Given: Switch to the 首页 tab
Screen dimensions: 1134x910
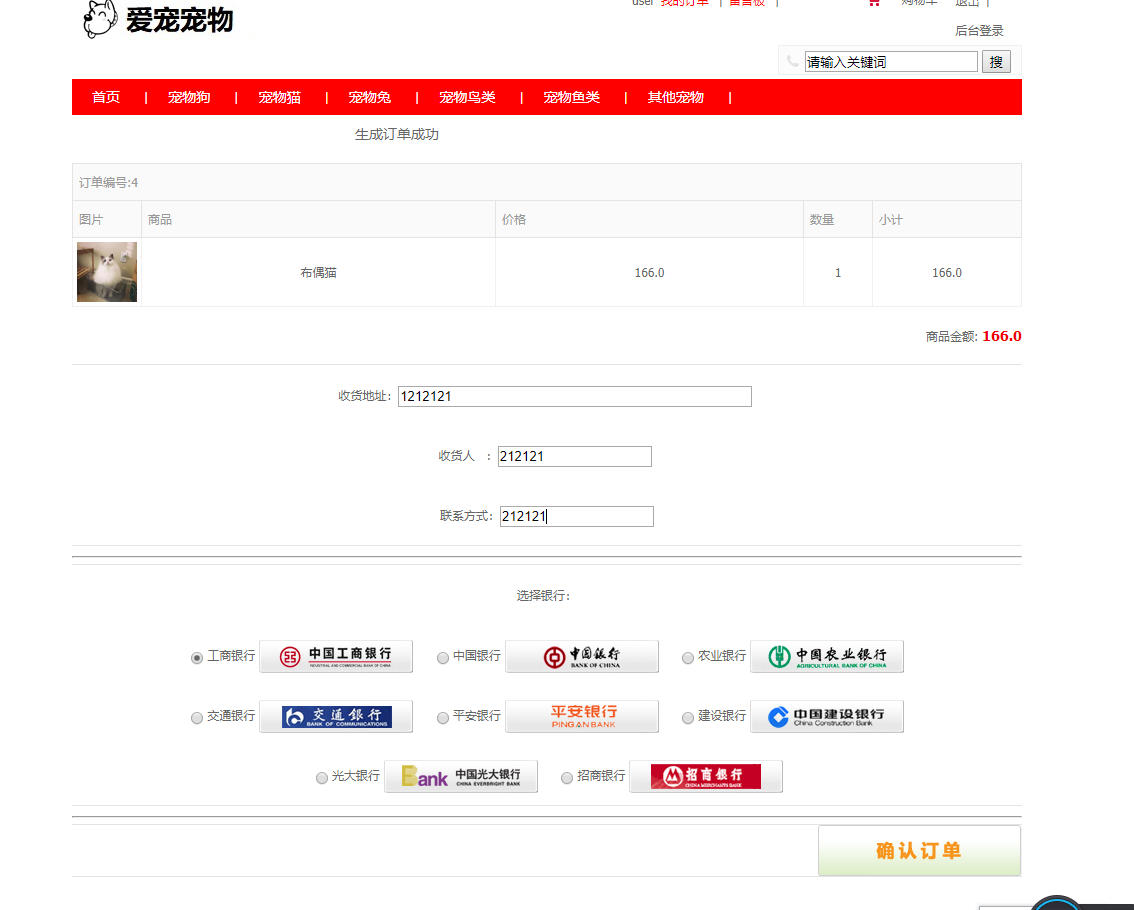Looking at the screenshot, I should [106, 97].
